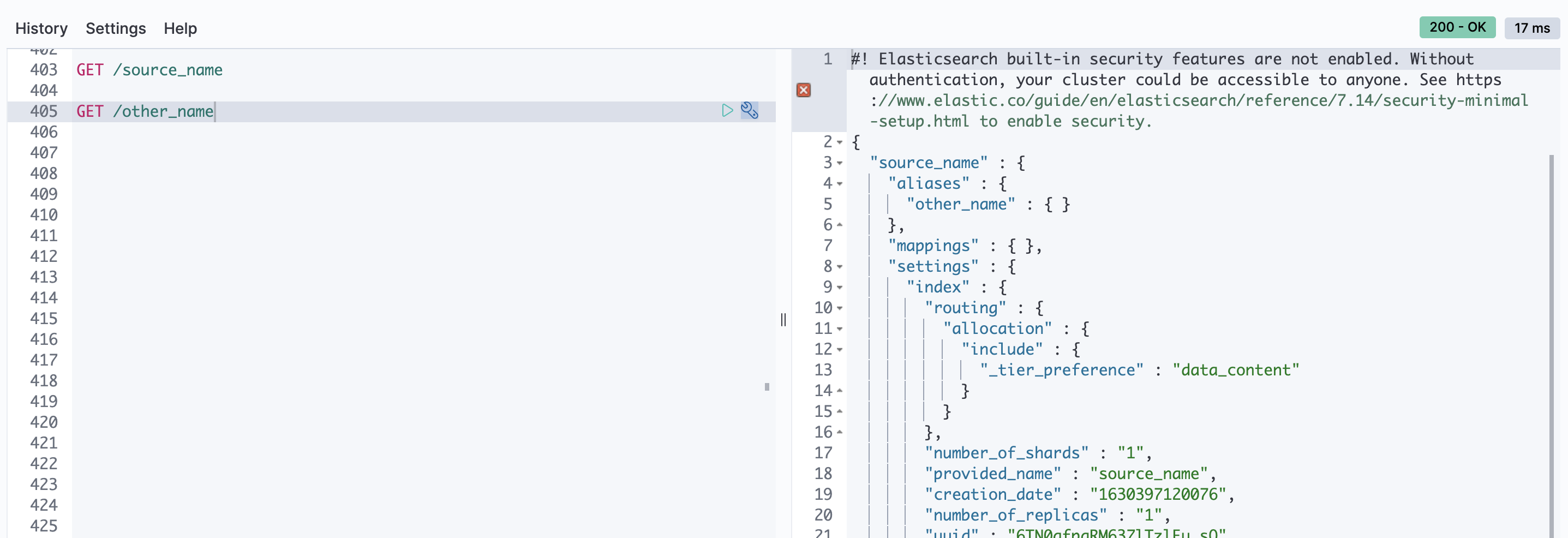Collapse the root object on line 2

(x=840, y=142)
